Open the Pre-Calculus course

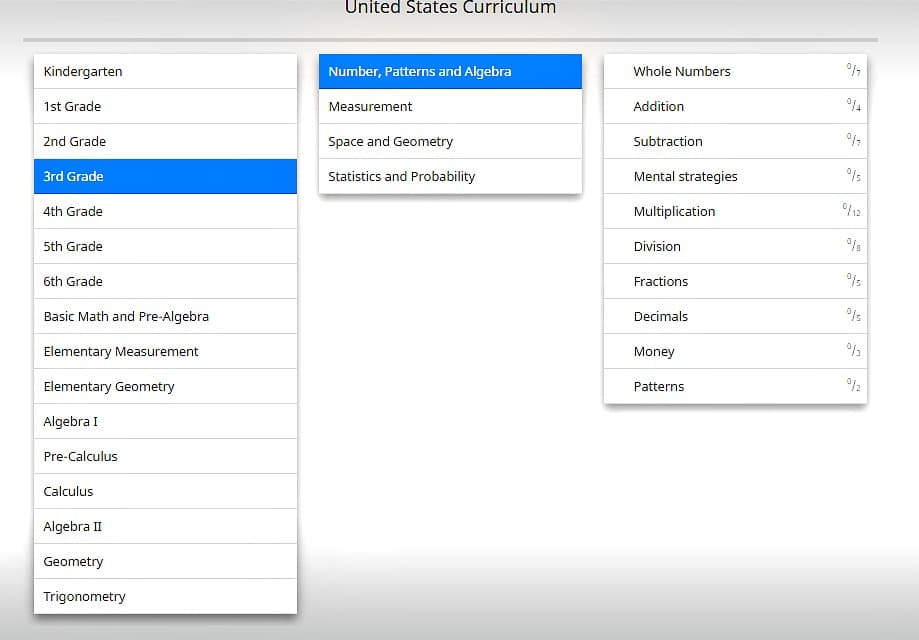coord(165,457)
